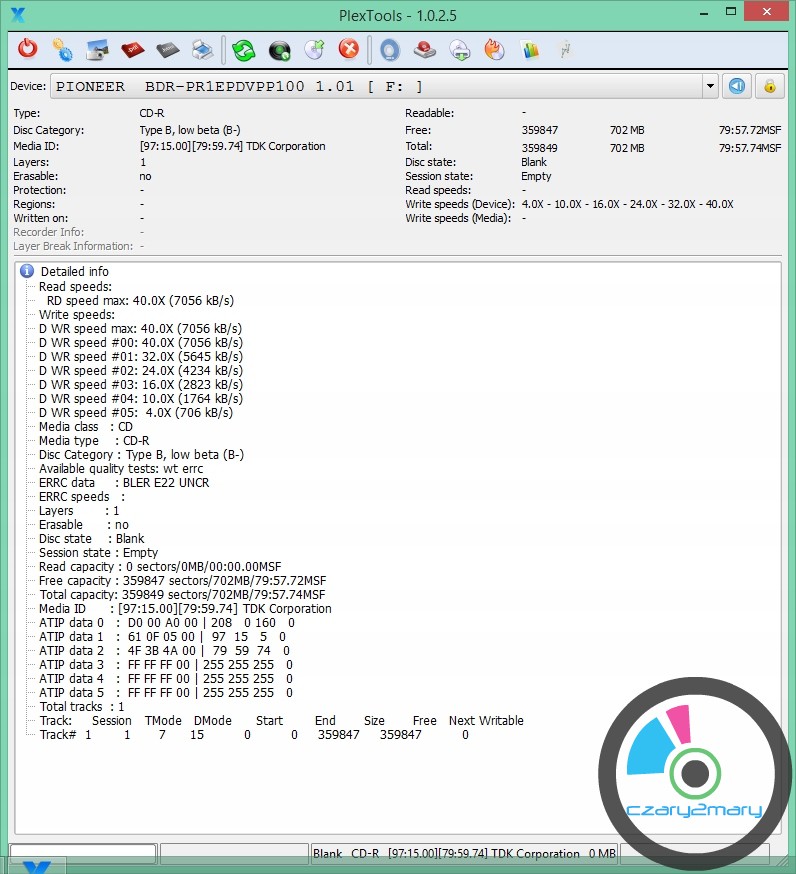The image size is (796, 874).
Task: Click the gray HTML export icon
Action: click(x=167, y=49)
